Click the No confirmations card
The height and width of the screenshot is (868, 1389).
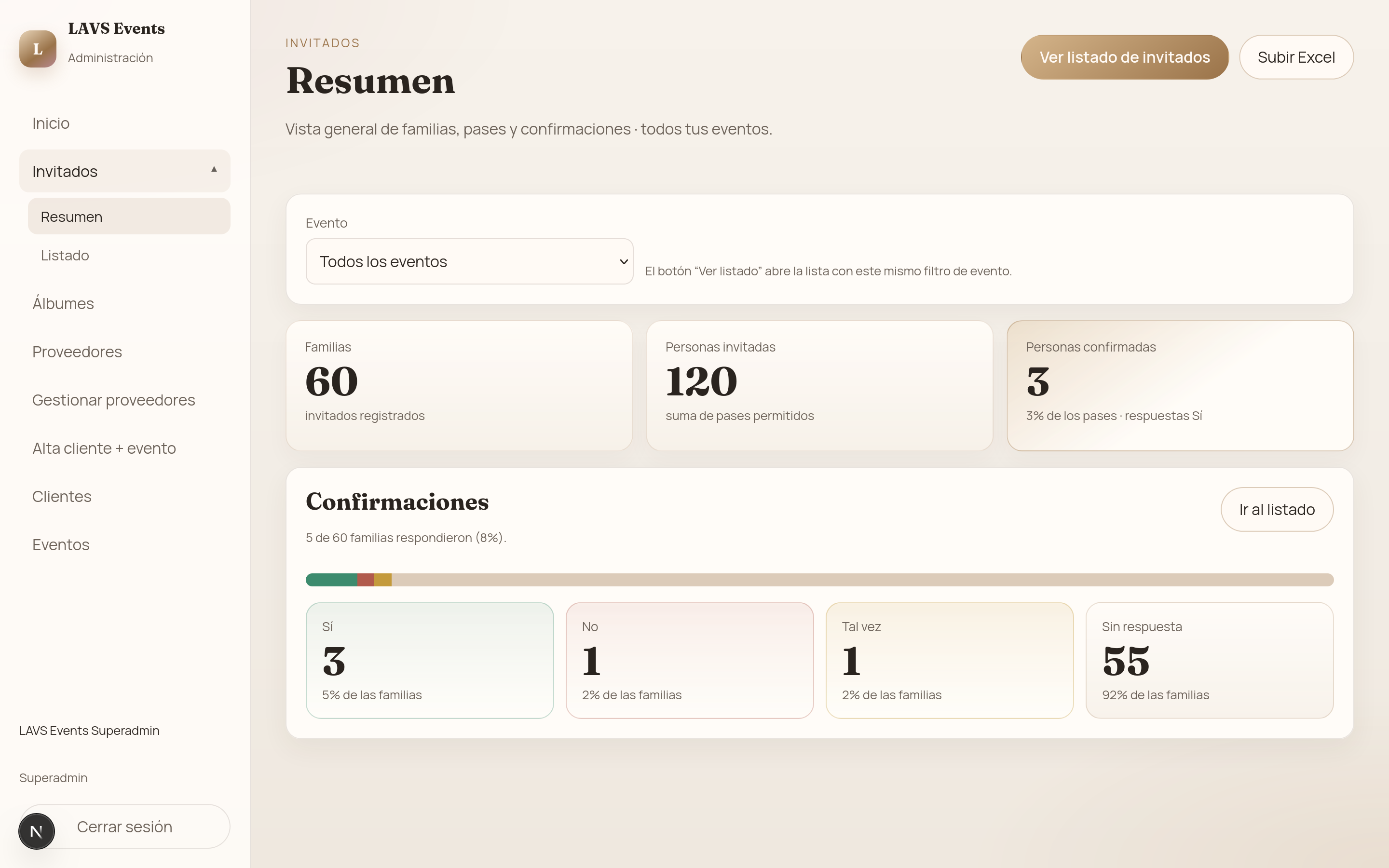pyautogui.click(x=689, y=660)
